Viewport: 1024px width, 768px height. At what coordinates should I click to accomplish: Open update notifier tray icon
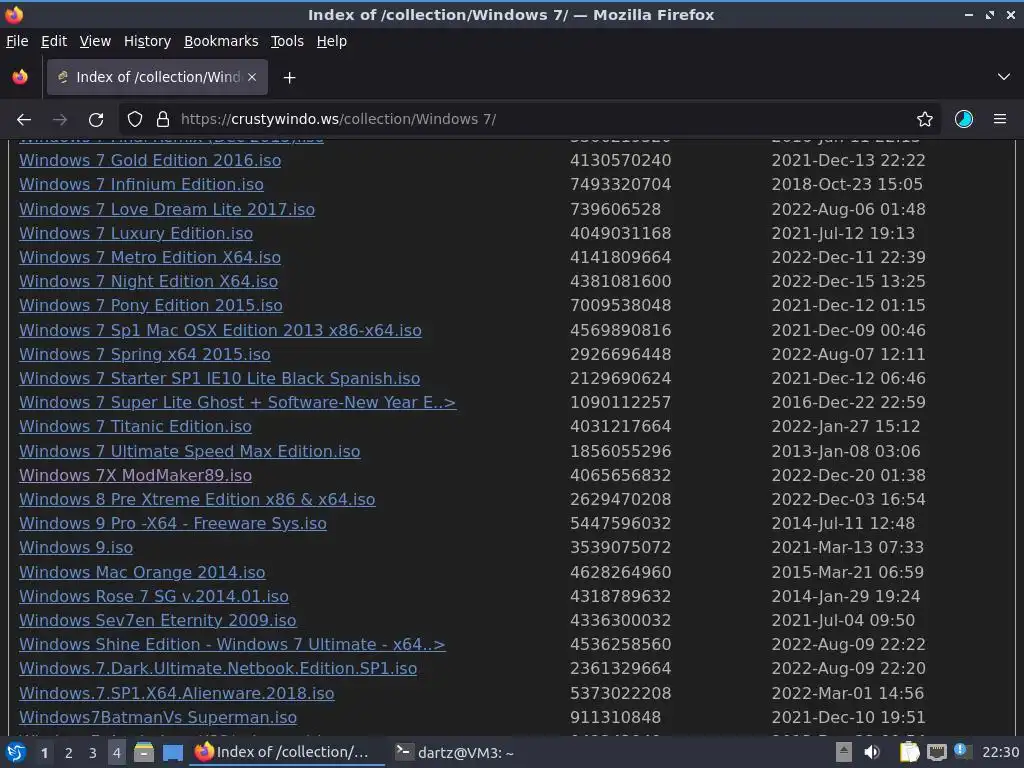[x=962, y=752]
